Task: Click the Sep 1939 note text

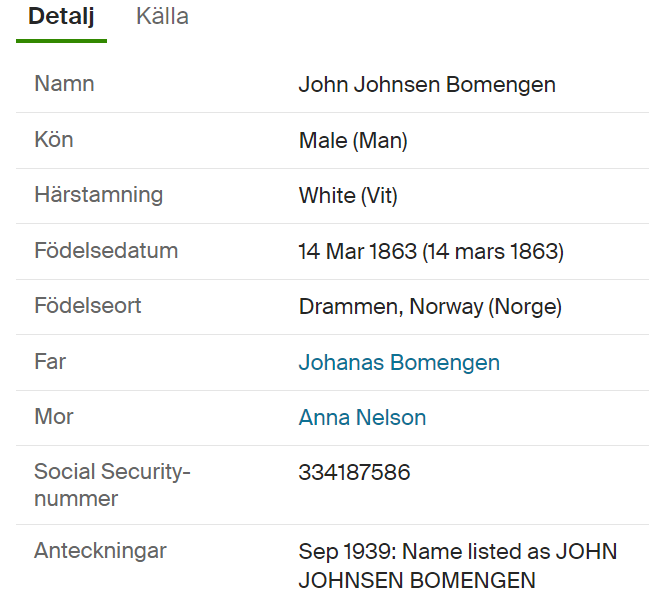Action: click(457, 566)
